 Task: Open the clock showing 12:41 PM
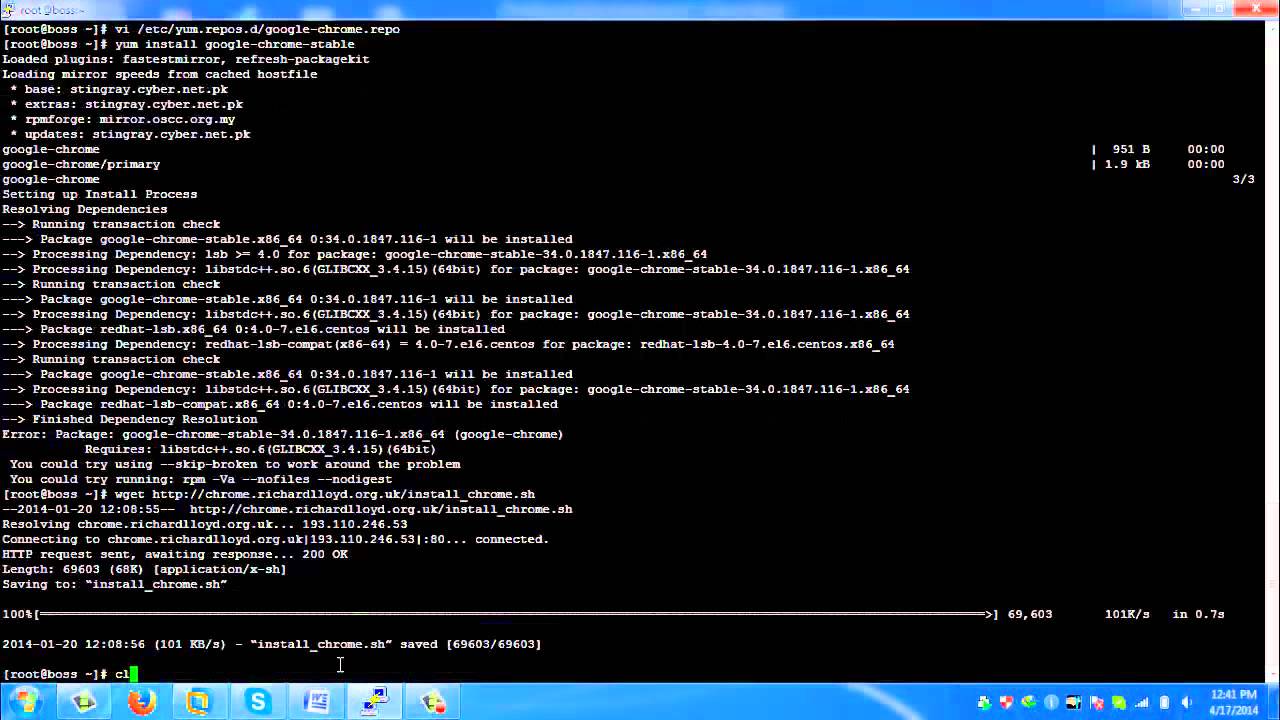pyautogui.click(x=1233, y=702)
